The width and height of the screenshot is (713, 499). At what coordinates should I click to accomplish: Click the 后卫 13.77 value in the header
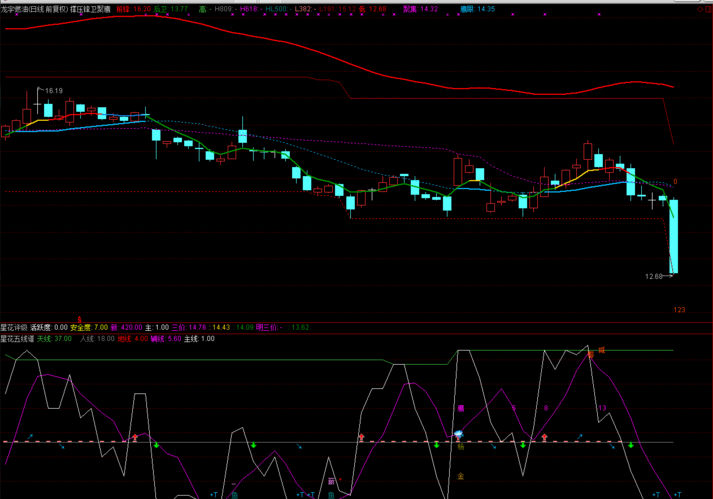tap(171, 9)
